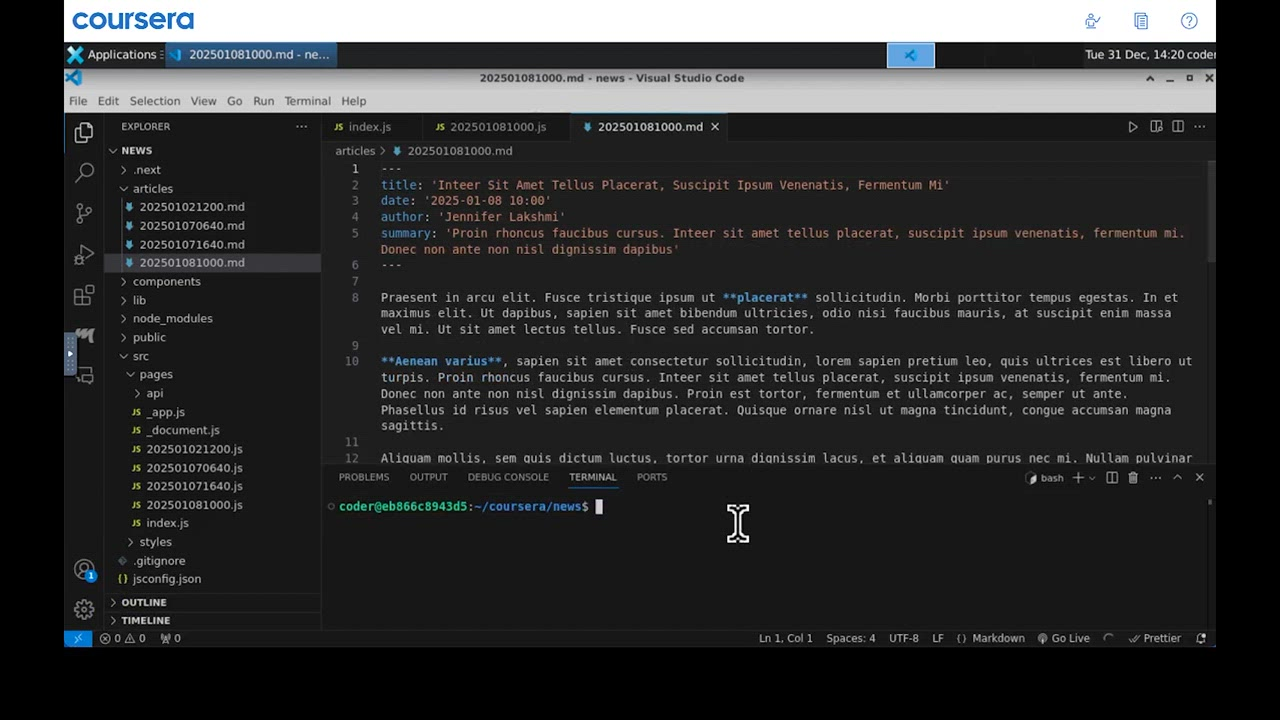Open the Search view in activity bar

84,173
